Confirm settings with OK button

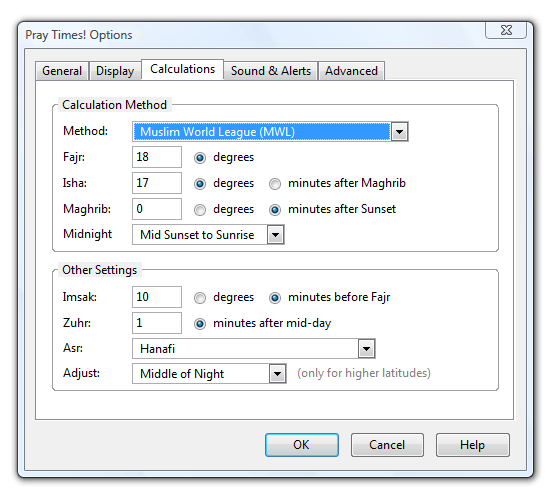click(x=302, y=445)
